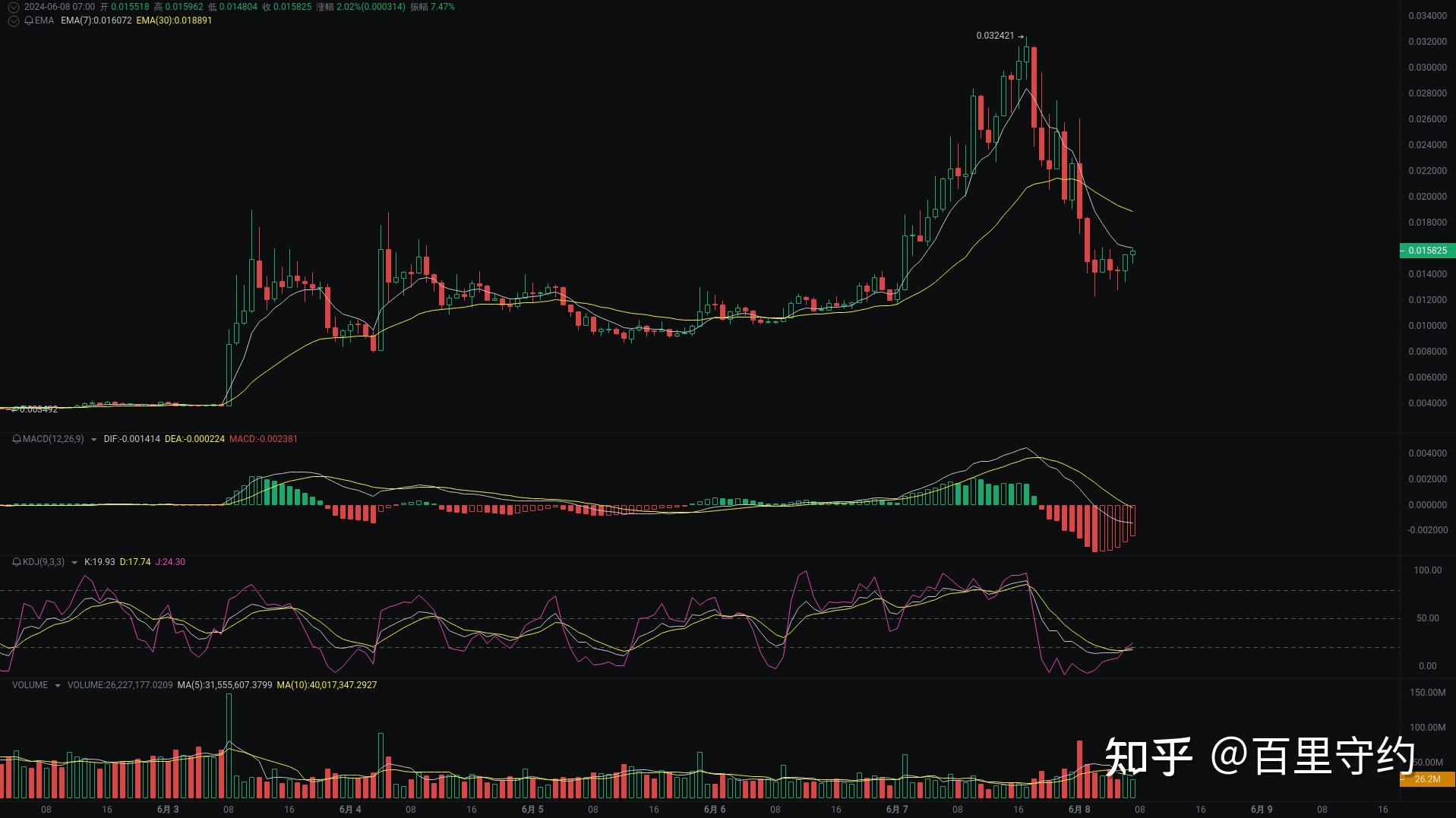Click the 6月 7 date axis label
The height and width of the screenshot is (818, 1456).
pos(897,810)
